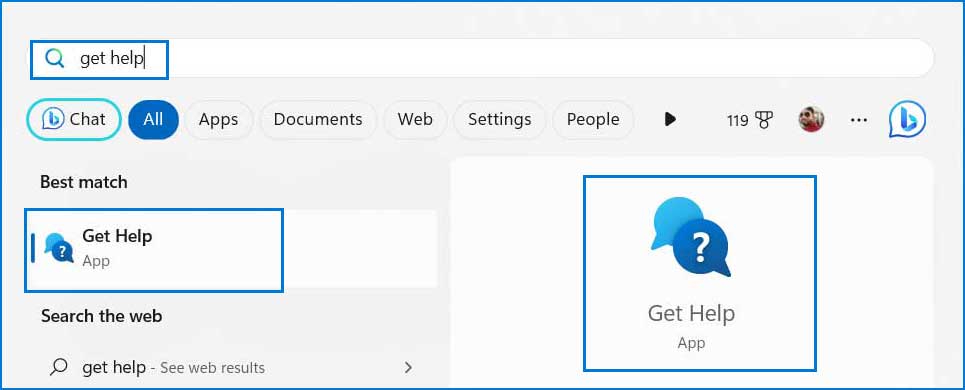Click the three-dot more options icon
The width and height of the screenshot is (965, 390).
point(859,119)
